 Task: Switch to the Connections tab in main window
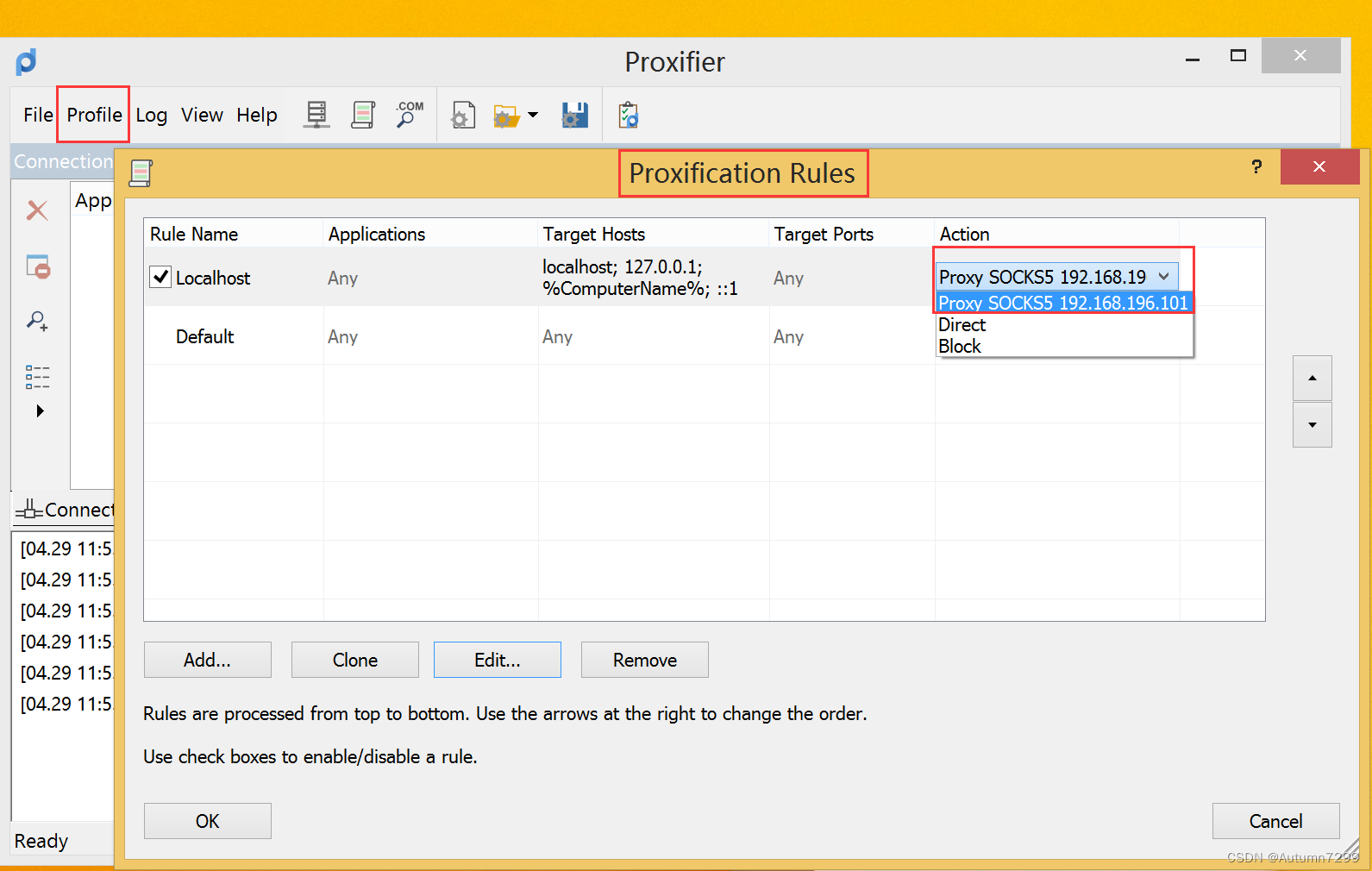66,510
